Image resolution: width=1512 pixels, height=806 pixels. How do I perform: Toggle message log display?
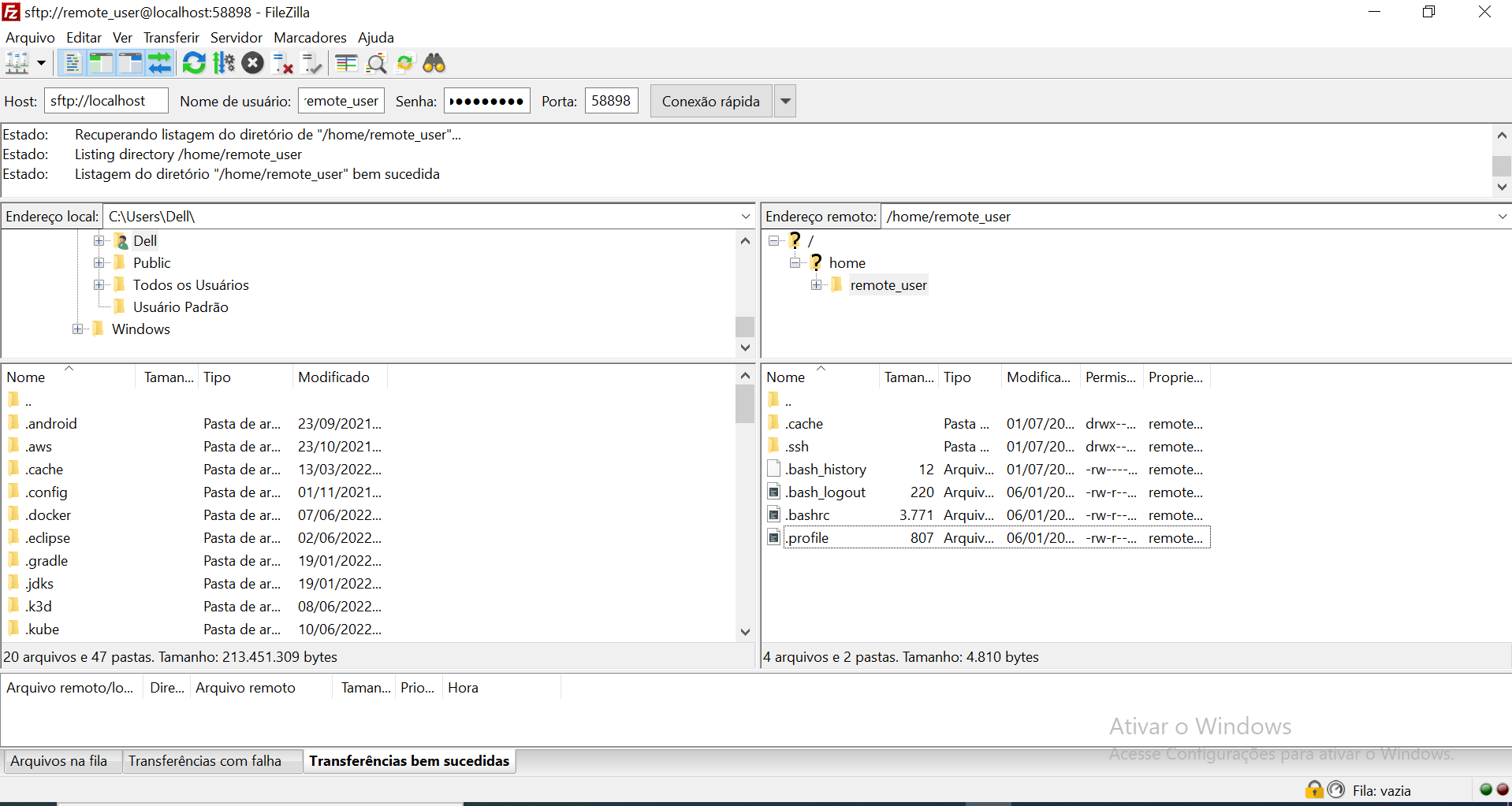pos(72,63)
